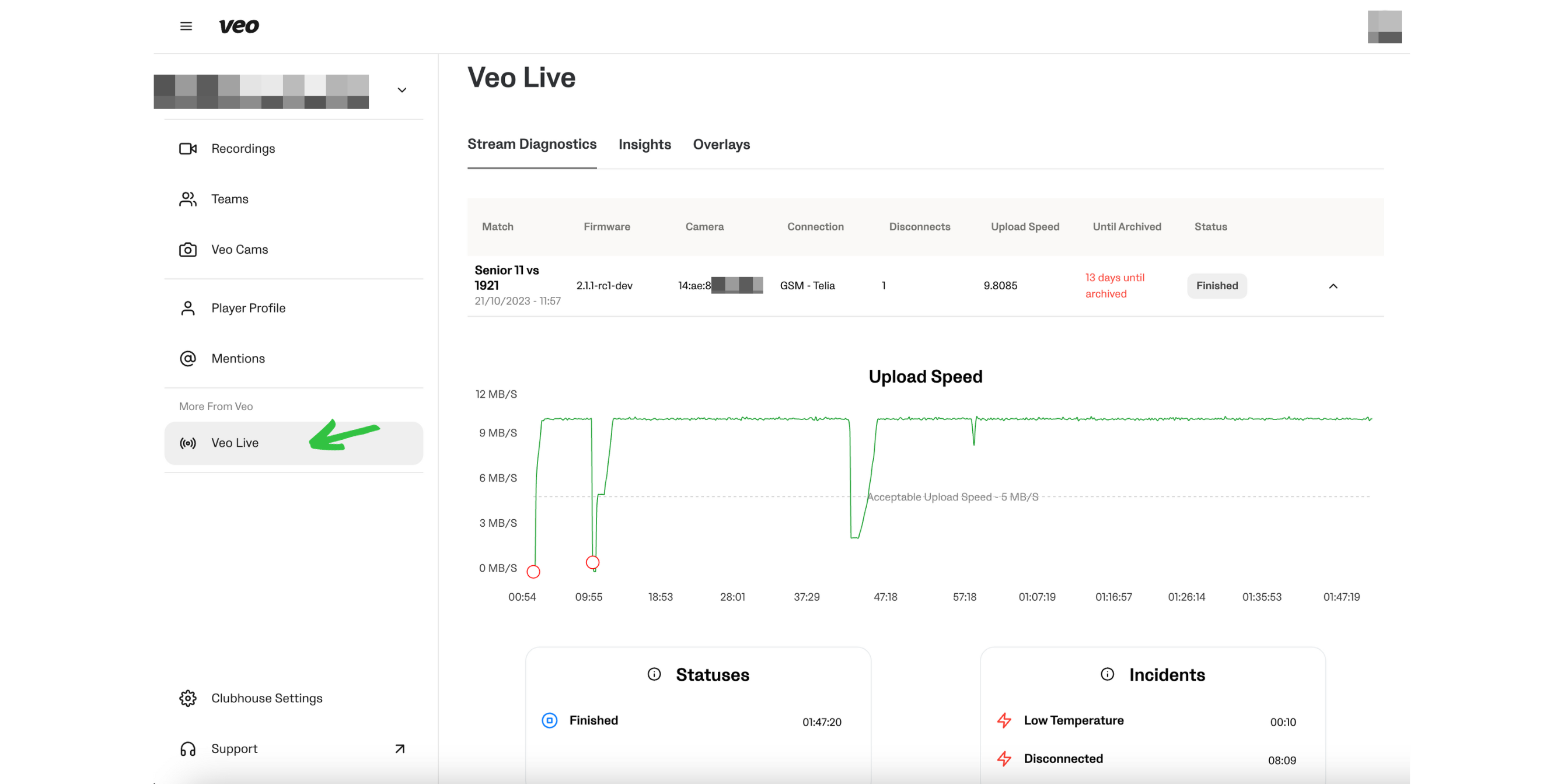The height and width of the screenshot is (784, 1564).
Task: Select the Veo Live sidebar item
Action: point(293,443)
